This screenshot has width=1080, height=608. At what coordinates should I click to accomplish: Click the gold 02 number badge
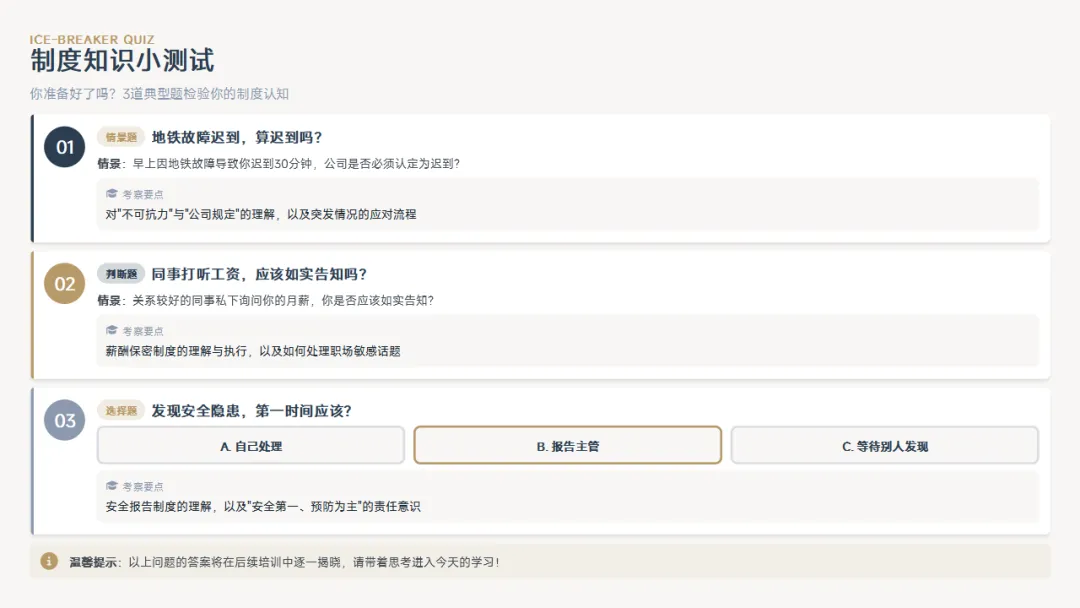(64, 284)
